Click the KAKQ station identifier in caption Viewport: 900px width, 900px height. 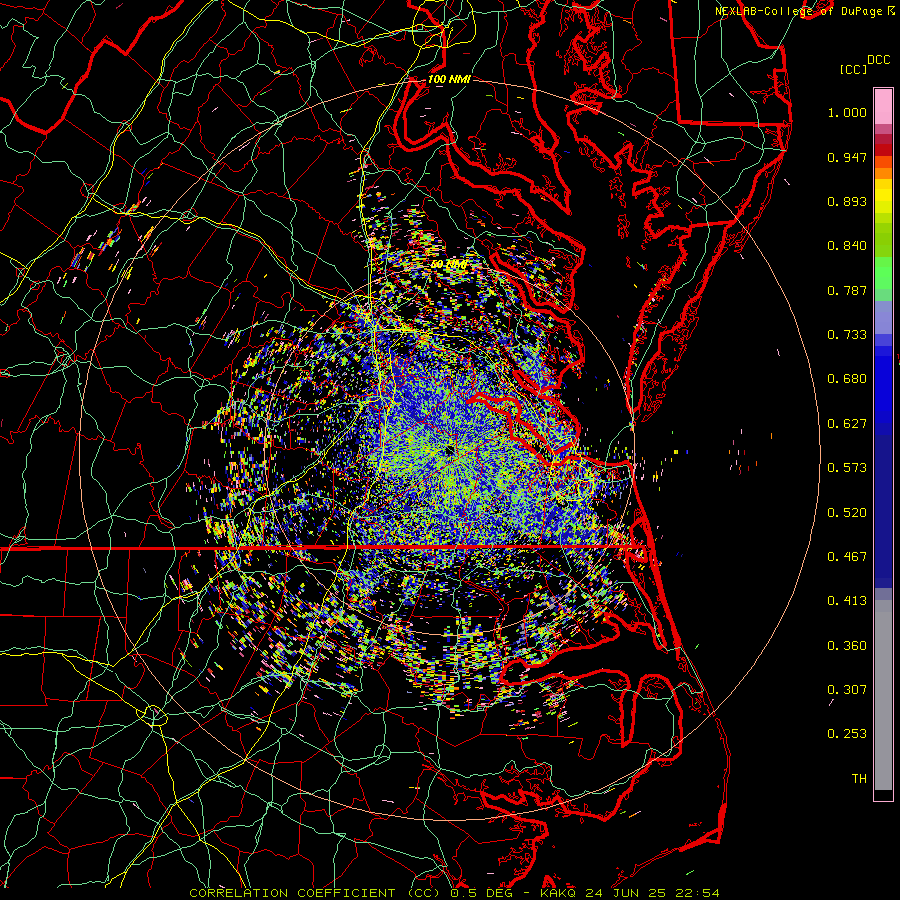pos(557,893)
